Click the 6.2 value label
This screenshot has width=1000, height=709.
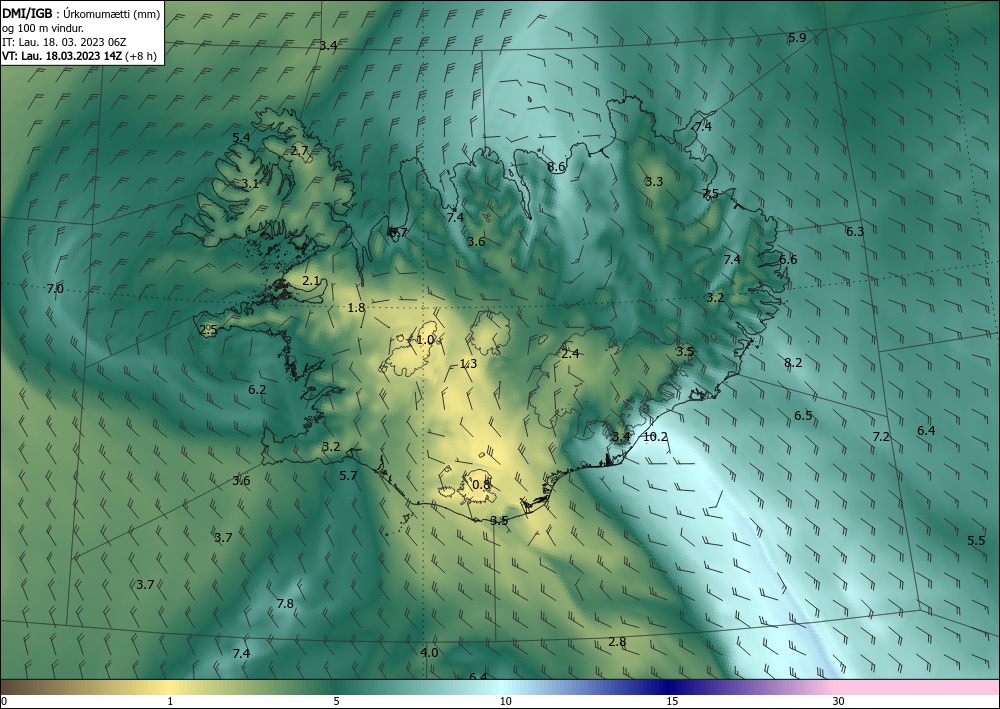pos(257,390)
